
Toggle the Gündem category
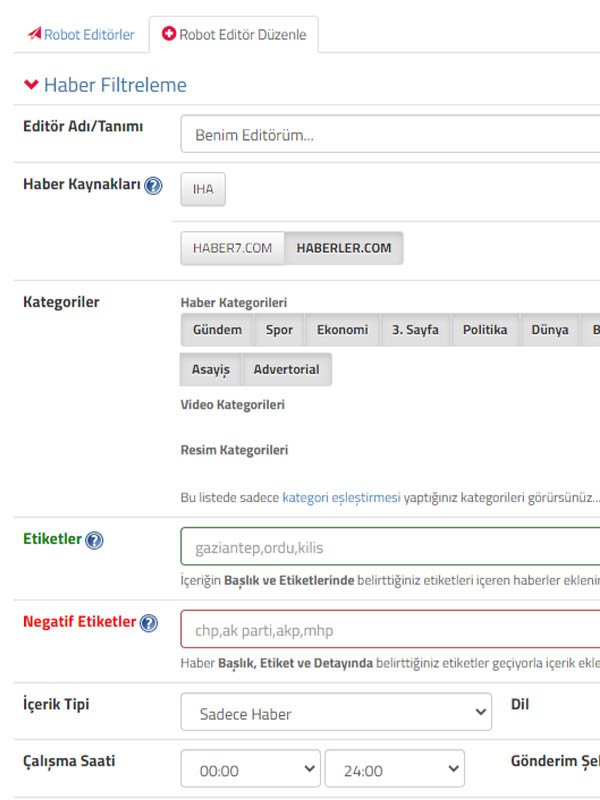coord(217,330)
